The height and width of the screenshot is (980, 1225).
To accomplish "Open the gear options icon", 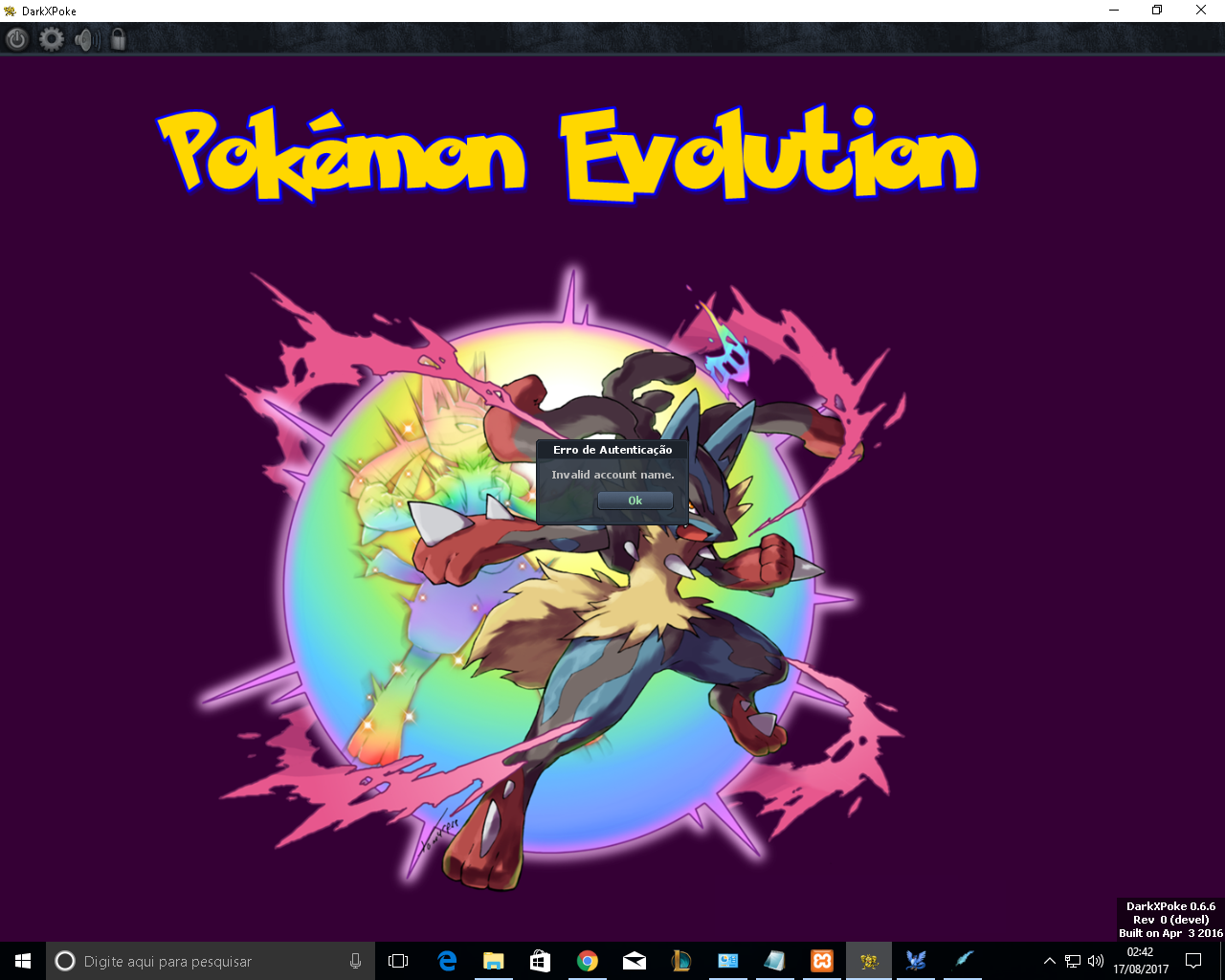I will coord(52,39).
